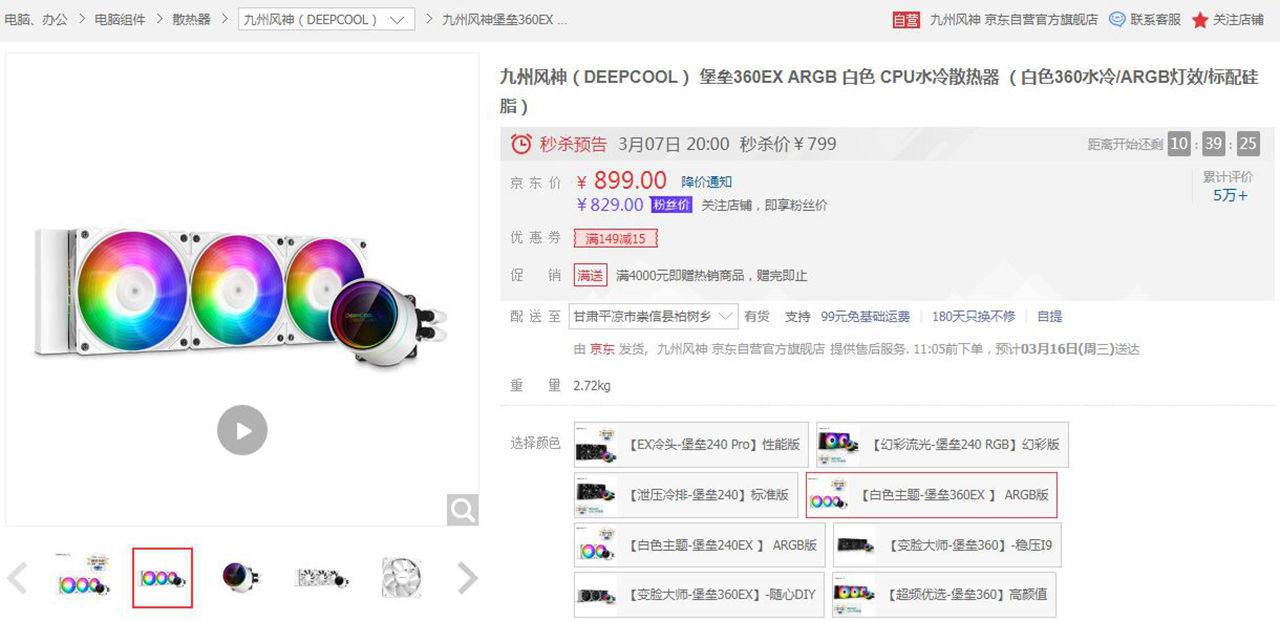1280x621 pixels.
Task: Select option 变脸大师-堡垒360EX 随心DIY
Action: pyautogui.click(x=699, y=595)
